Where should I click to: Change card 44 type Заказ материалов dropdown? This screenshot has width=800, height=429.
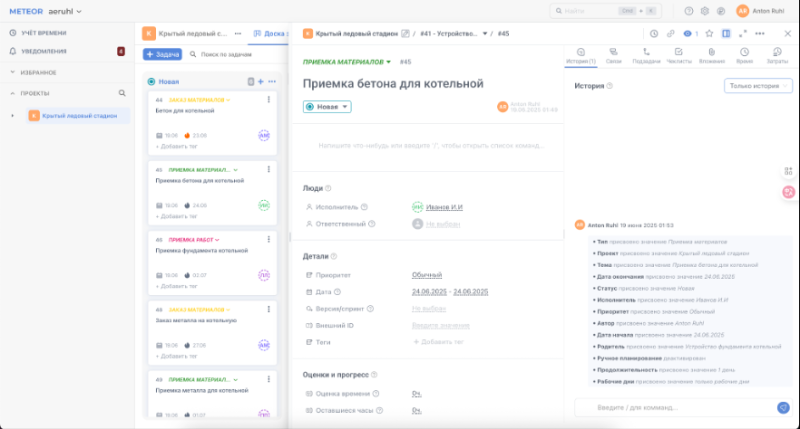point(199,100)
